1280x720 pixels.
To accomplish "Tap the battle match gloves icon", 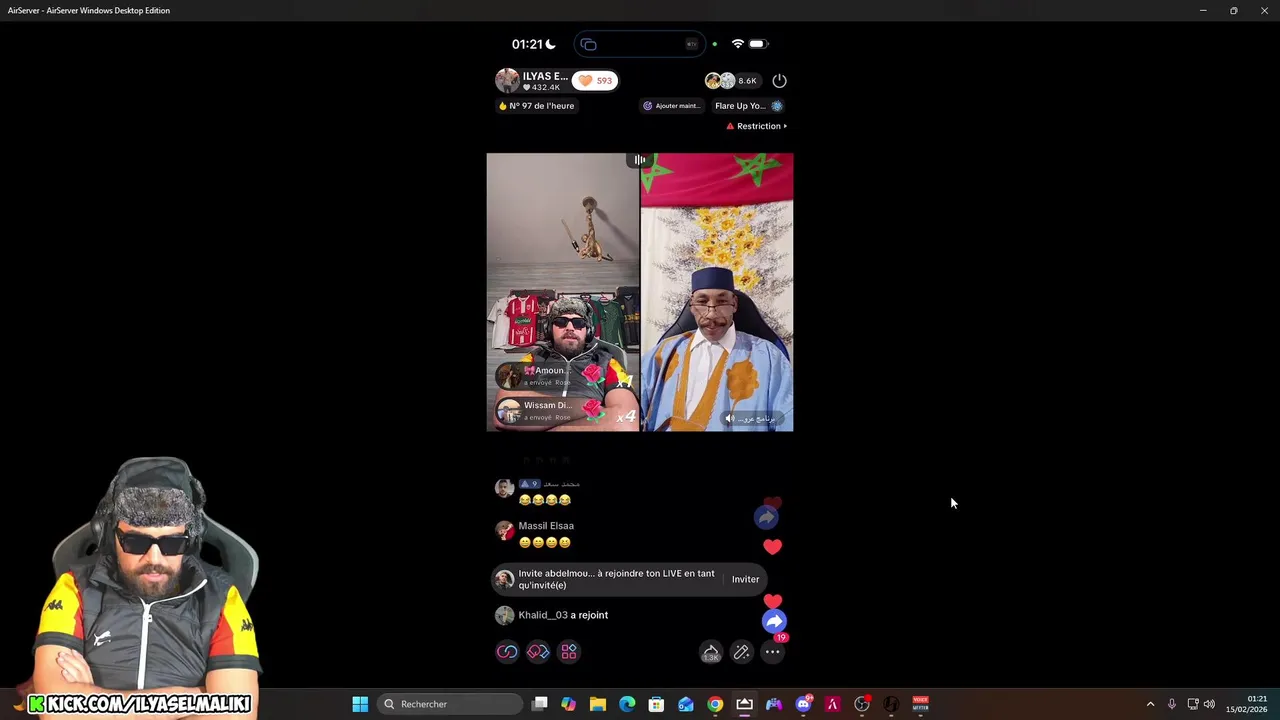I will point(538,652).
